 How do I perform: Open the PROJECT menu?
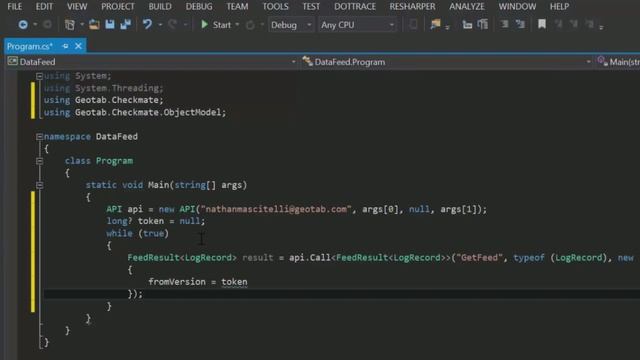pyautogui.click(x=118, y=7)
